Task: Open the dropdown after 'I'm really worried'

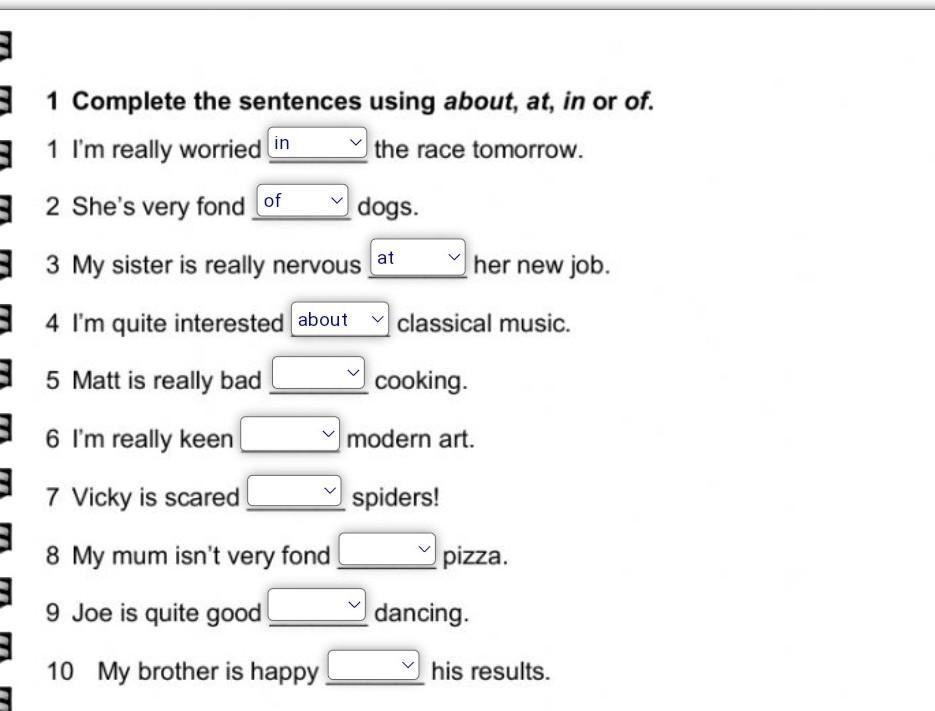Action: point(318,144)
